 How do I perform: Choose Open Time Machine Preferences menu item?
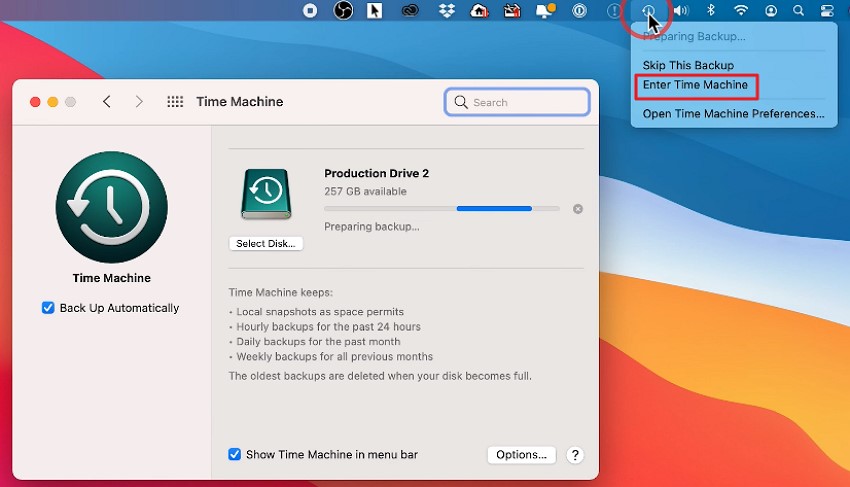tap(734, 114)
